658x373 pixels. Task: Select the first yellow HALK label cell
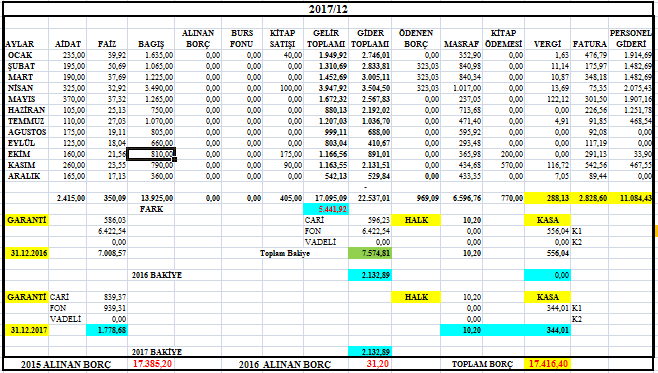(x=416, y=220)
